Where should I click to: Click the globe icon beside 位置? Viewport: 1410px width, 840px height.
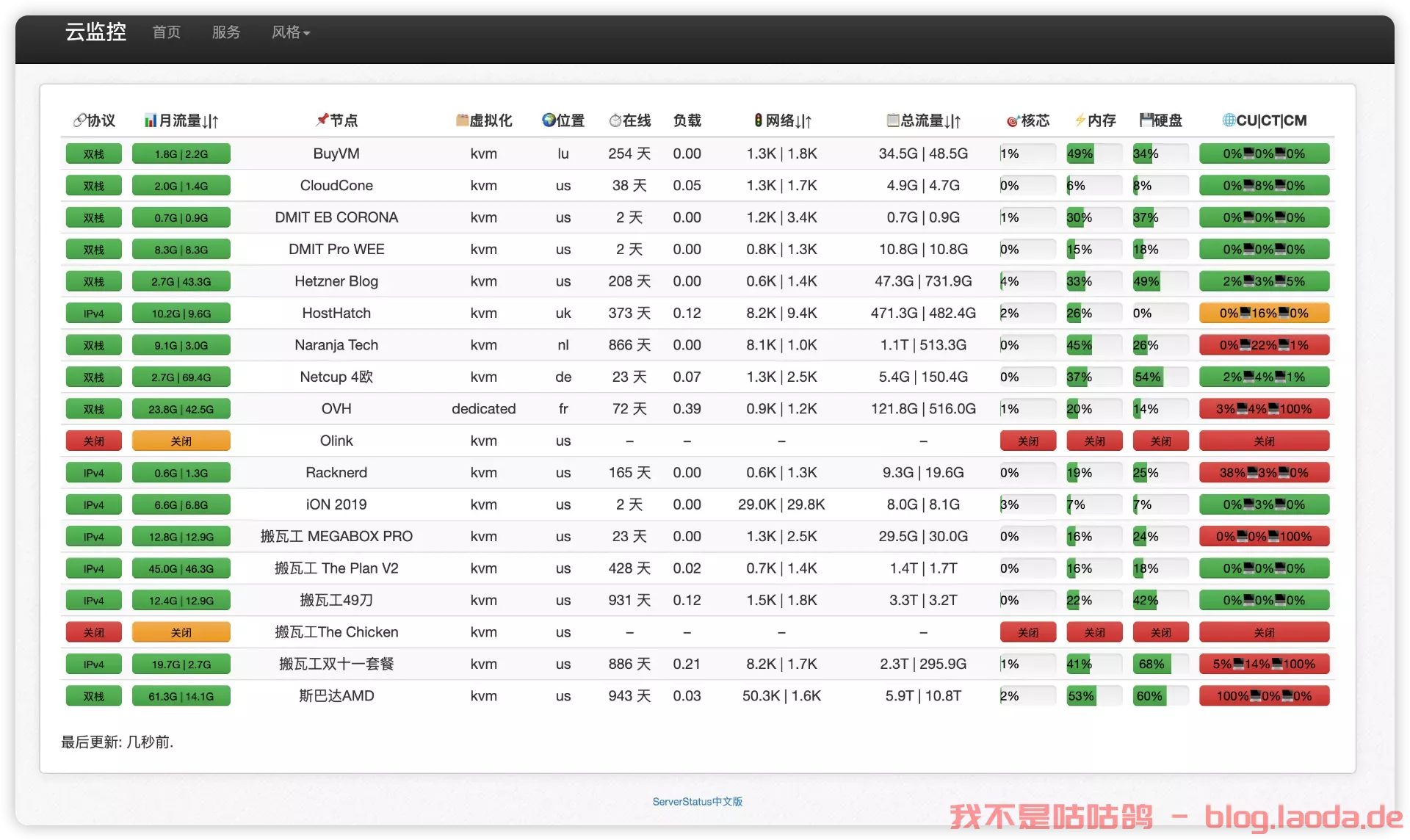tap(549, 120)
